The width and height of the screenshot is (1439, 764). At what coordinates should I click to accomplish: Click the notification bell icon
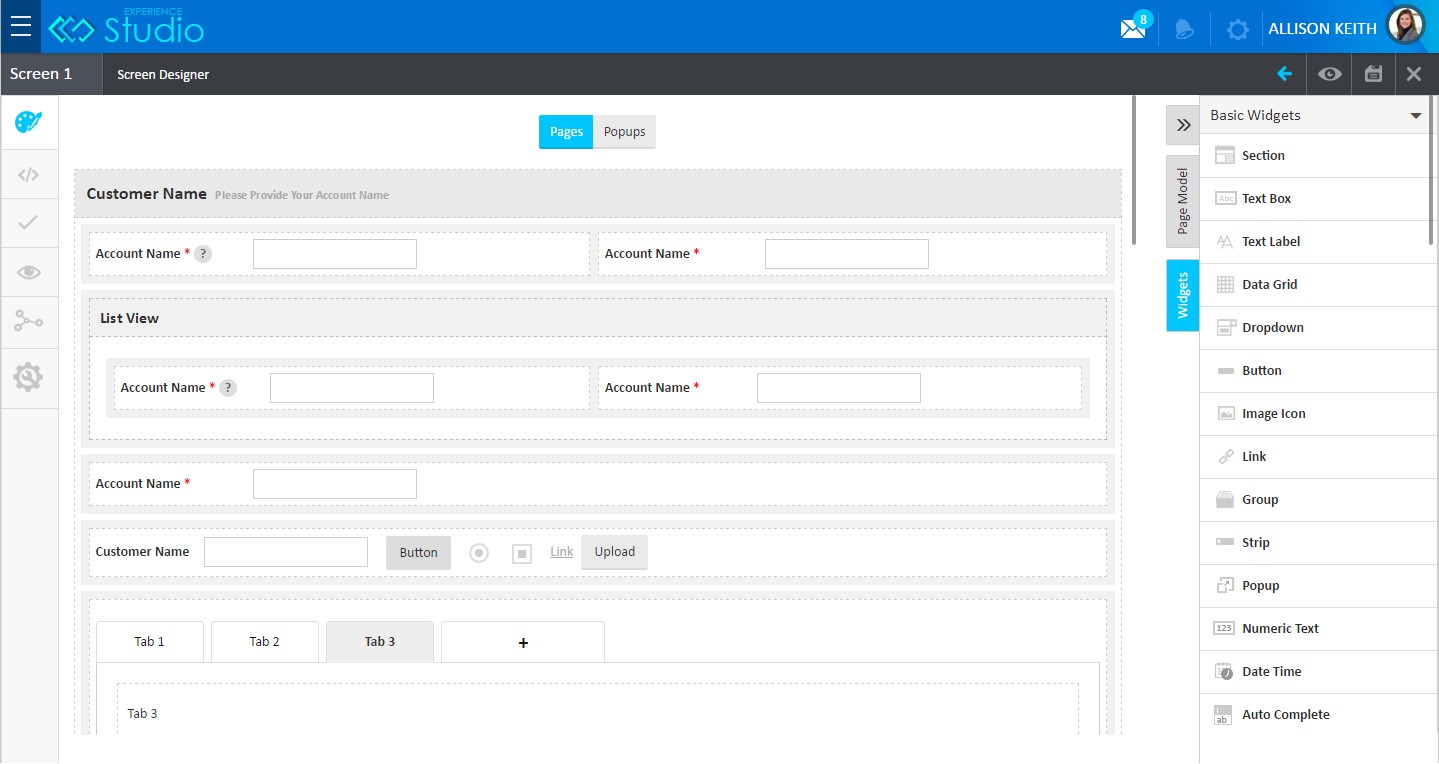(x=1184, y=29)
